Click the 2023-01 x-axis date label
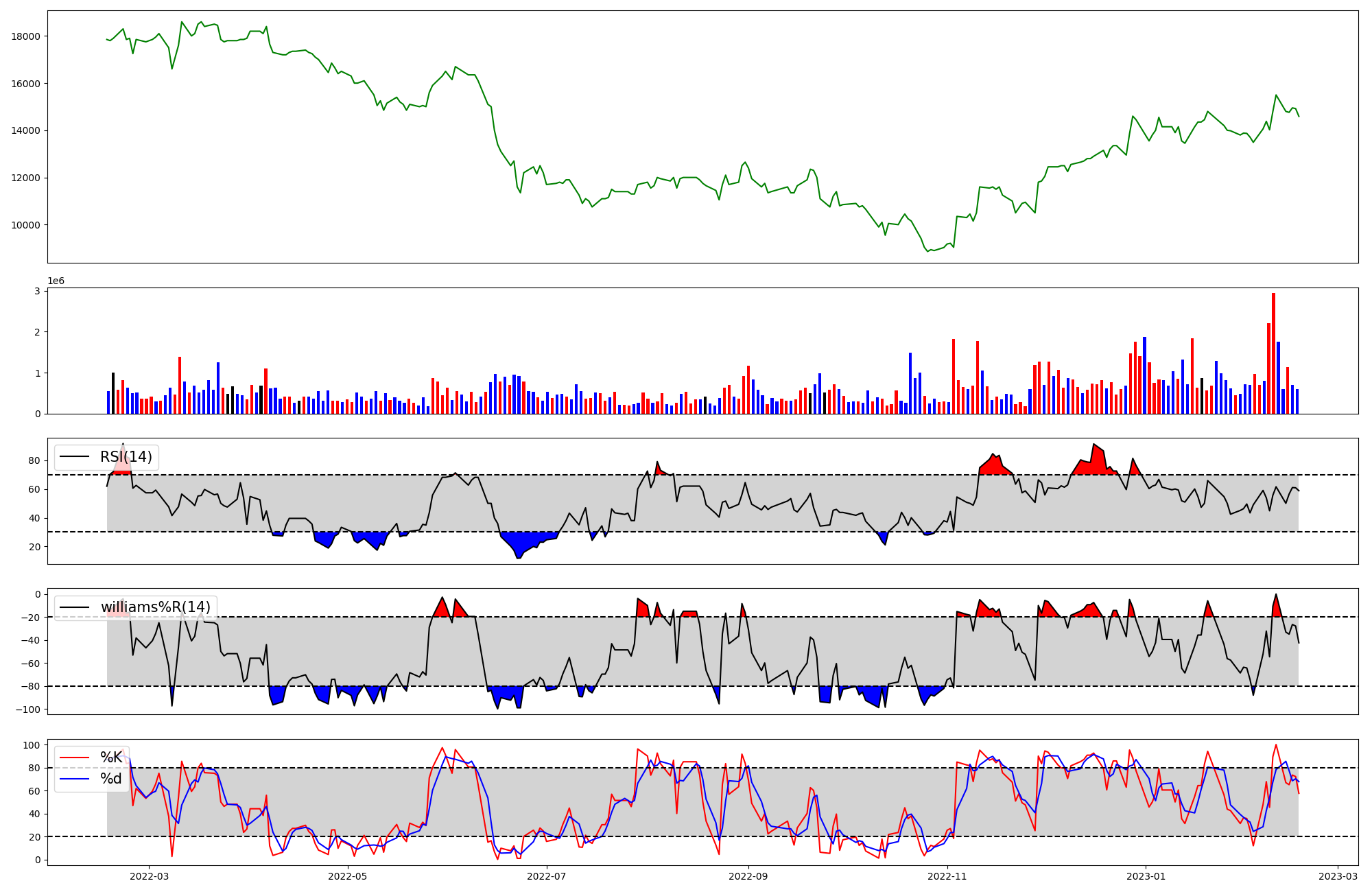 [1145, 876]
